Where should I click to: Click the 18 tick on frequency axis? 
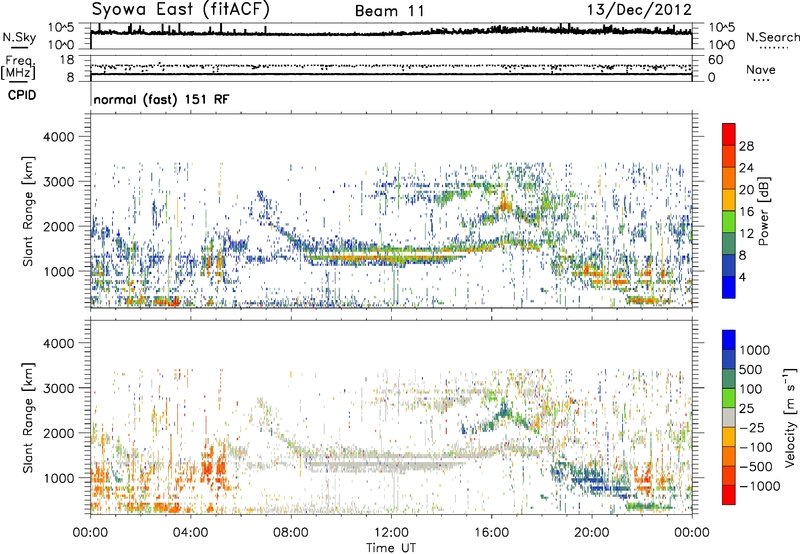[x=67, y=60]
